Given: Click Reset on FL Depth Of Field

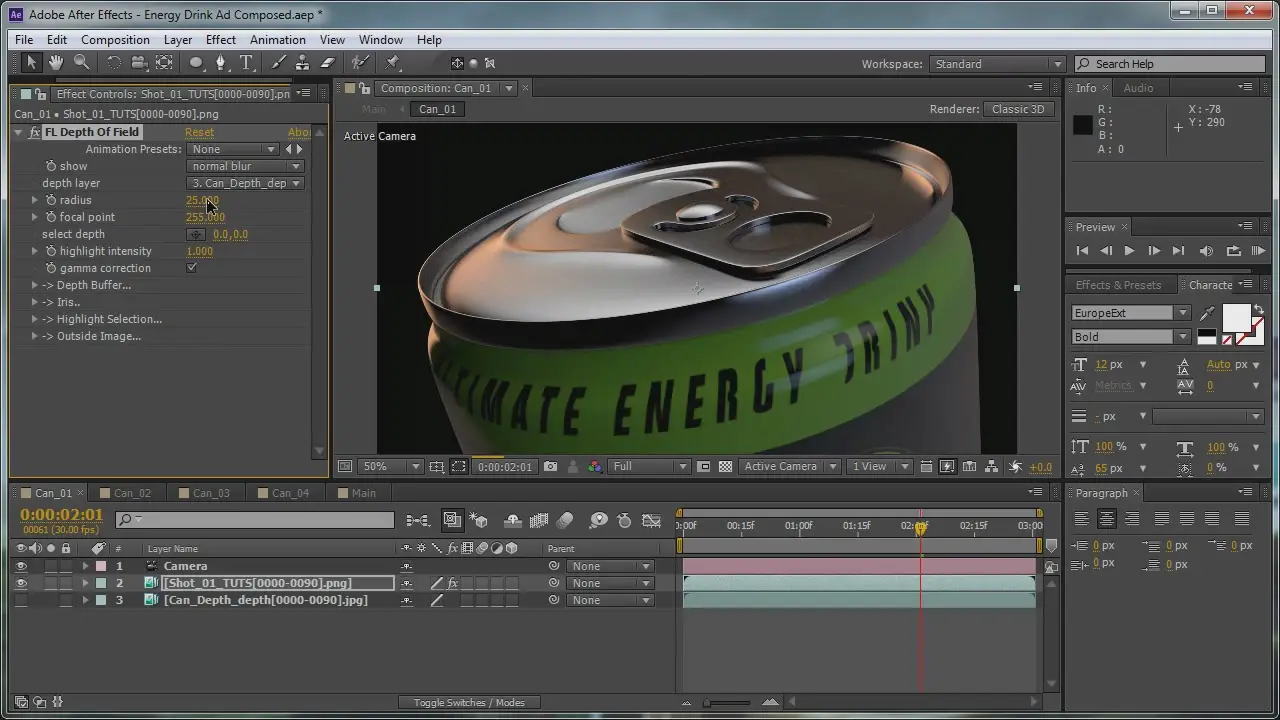Looking at the screenshot, I should [x=199, y=132].
